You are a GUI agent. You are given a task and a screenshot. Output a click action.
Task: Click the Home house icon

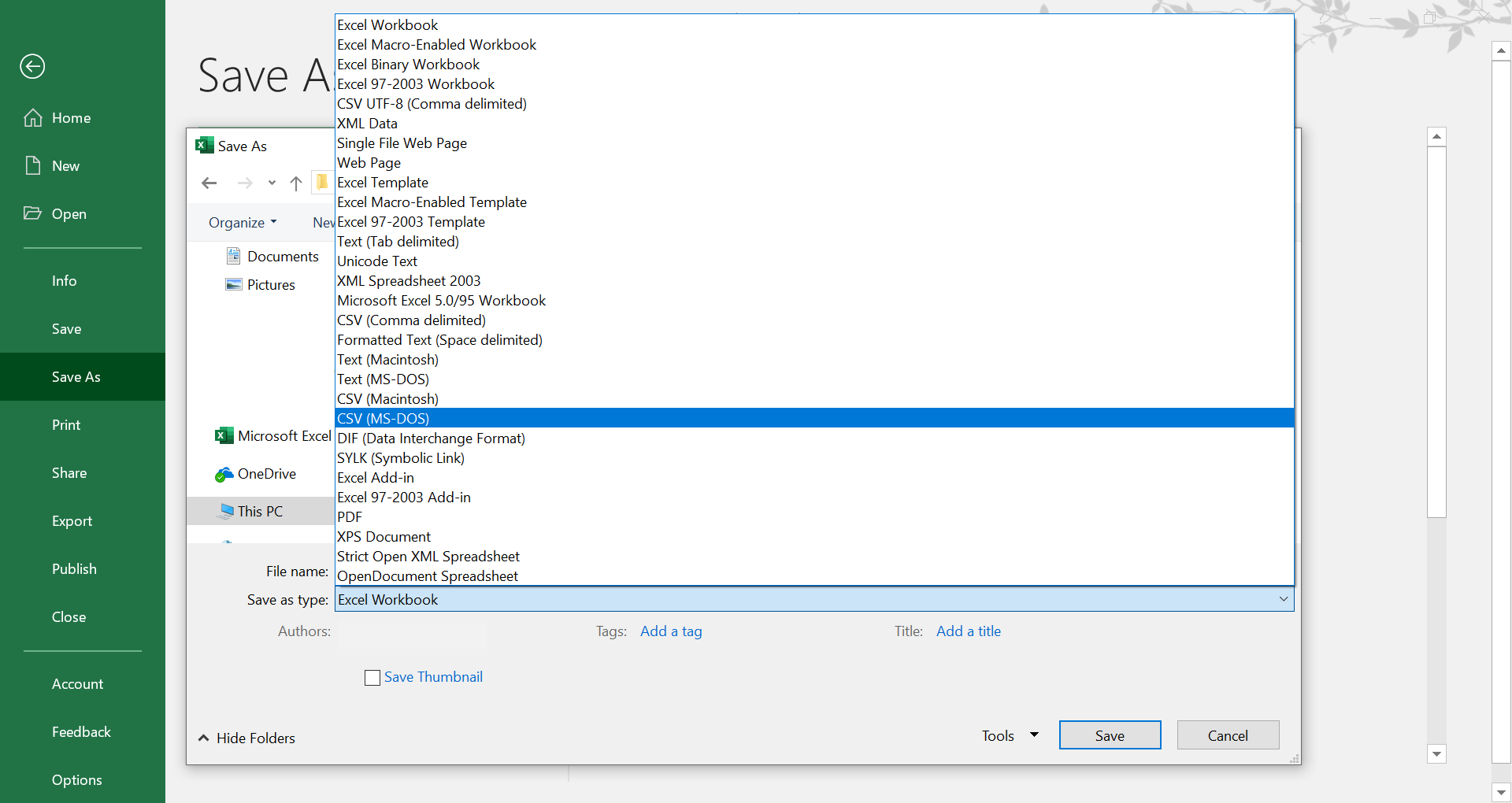click(x=33, y=118)
